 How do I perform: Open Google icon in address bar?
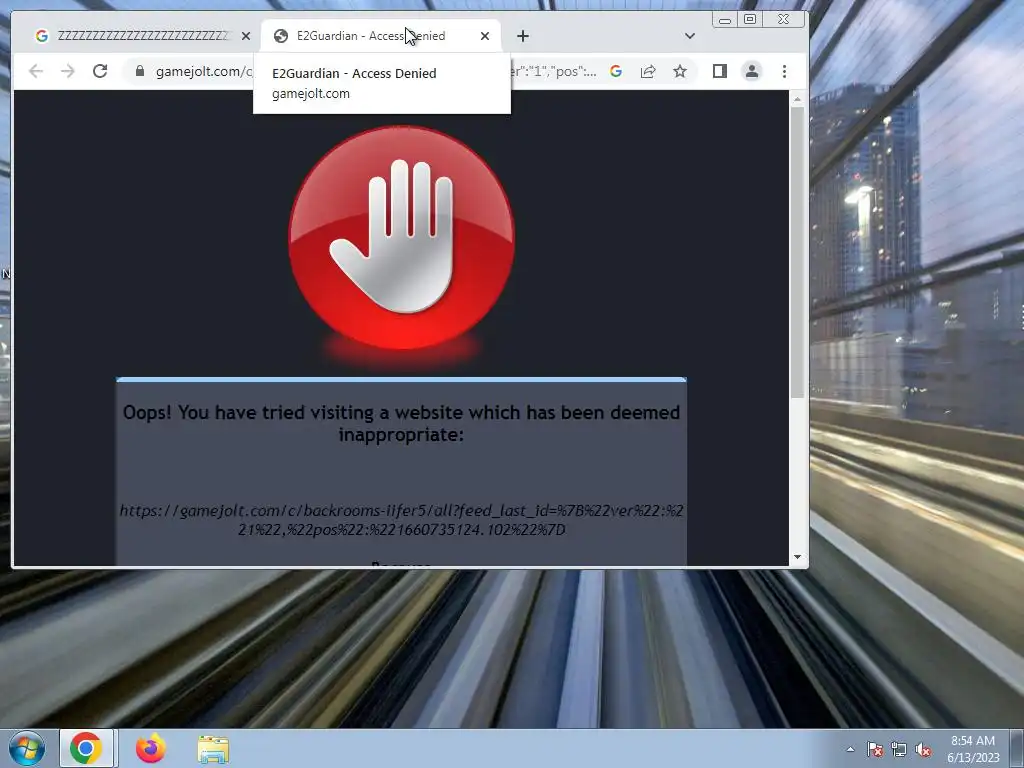tap(616, 71)
